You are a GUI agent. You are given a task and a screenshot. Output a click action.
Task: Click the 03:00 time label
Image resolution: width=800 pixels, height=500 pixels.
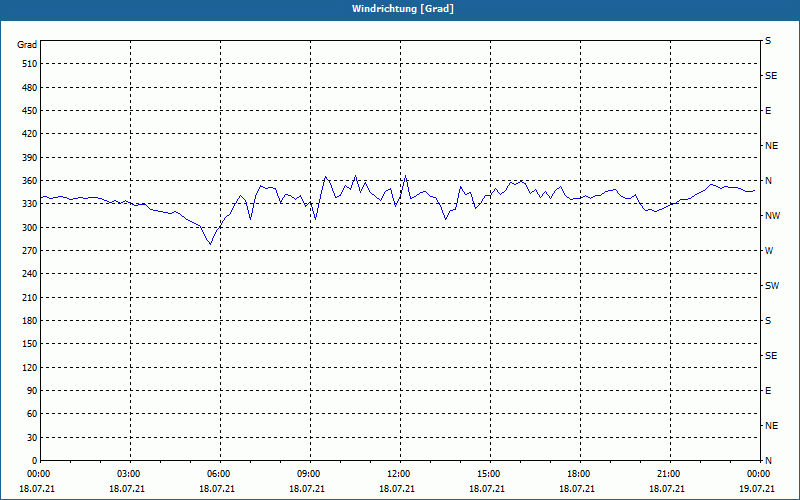[x=130, y=474]
